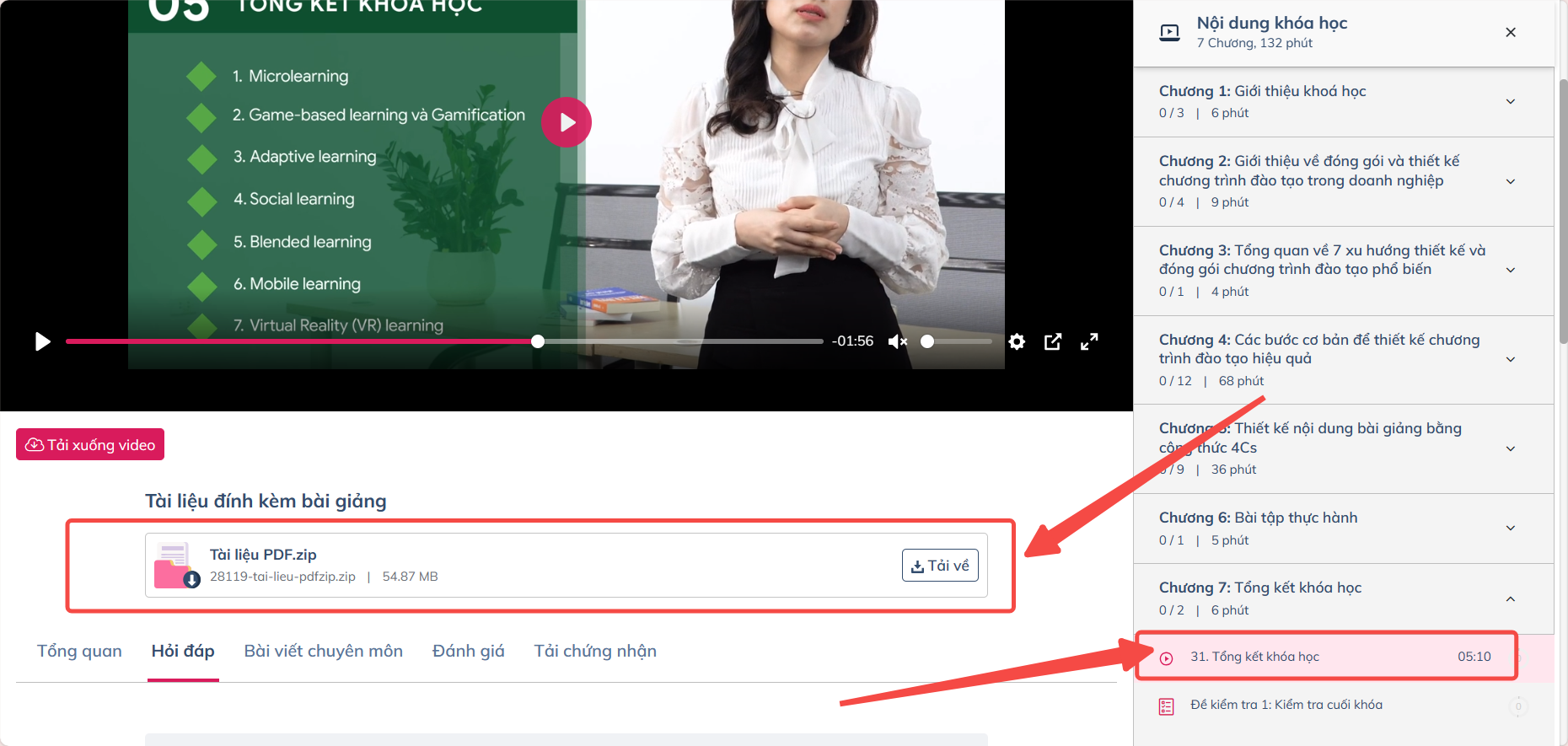Mute or unmute the video speaker icon

(898, 341)
